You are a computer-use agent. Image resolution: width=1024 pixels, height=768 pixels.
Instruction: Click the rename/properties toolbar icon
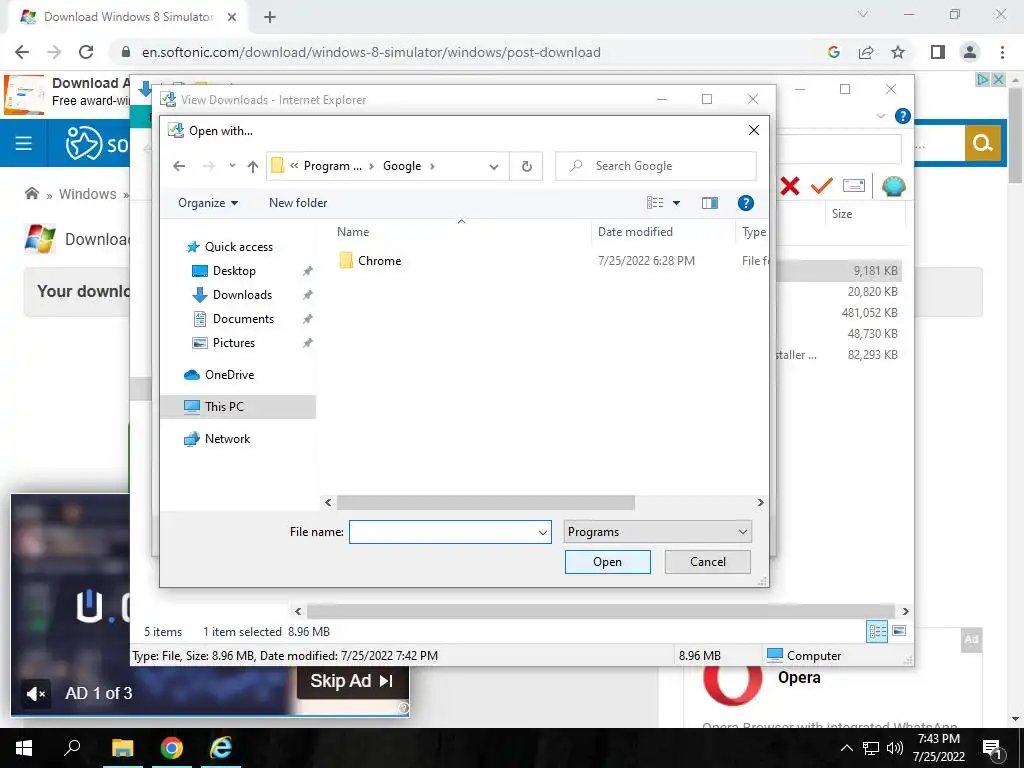click(x=854, y=187)
